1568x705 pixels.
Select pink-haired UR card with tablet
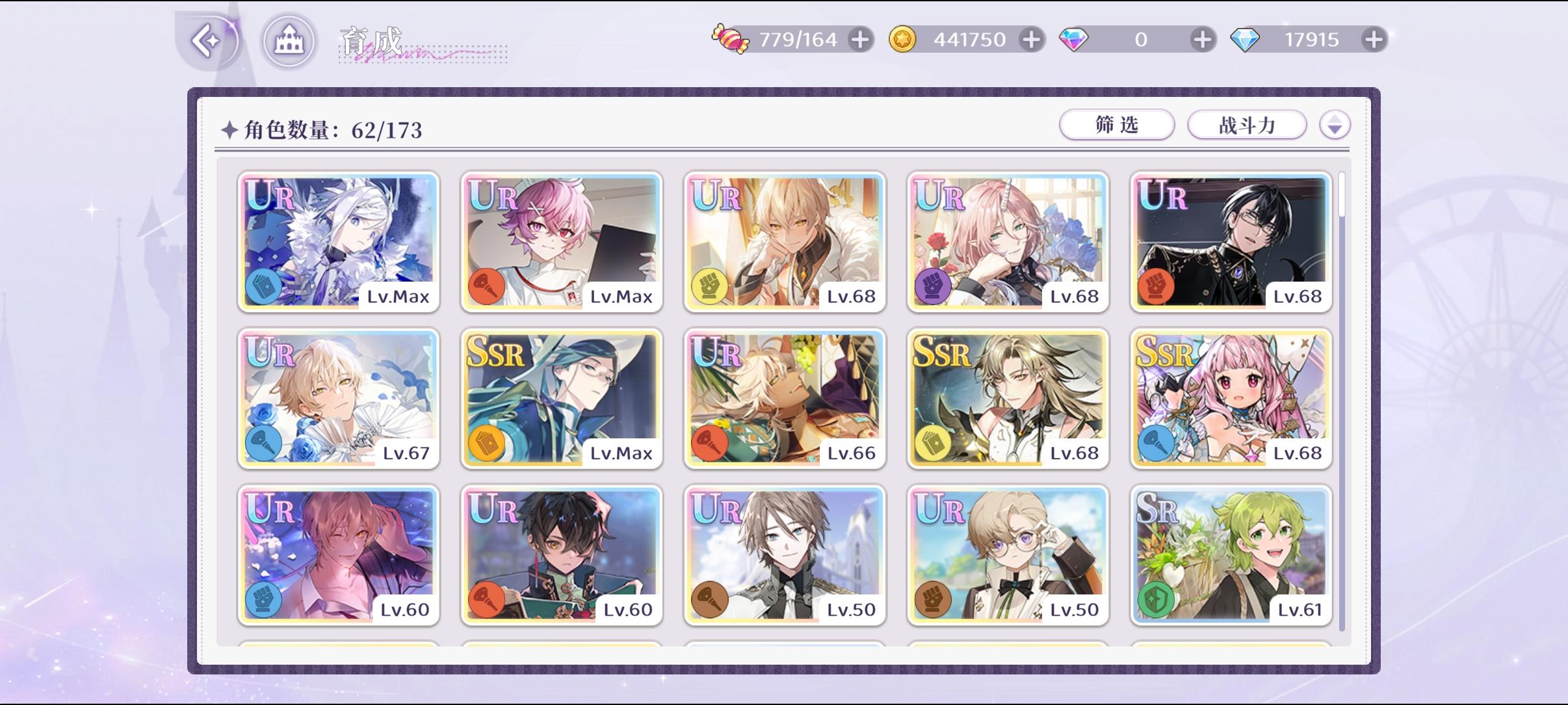tap(562, 242)
